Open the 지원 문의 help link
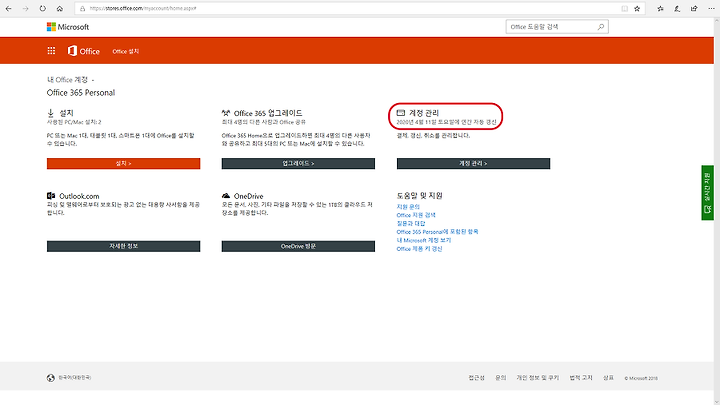Image resolution: width=720 pixels, height=405 pixels. click(408, 207)
